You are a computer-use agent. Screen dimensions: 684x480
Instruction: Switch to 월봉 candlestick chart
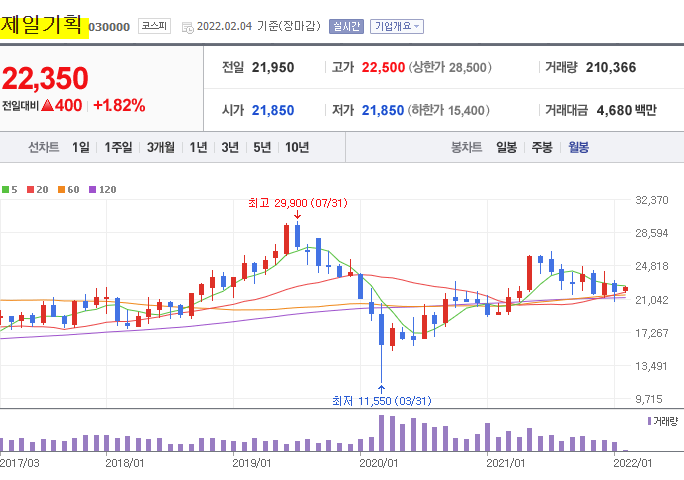(x=578, y=147)
